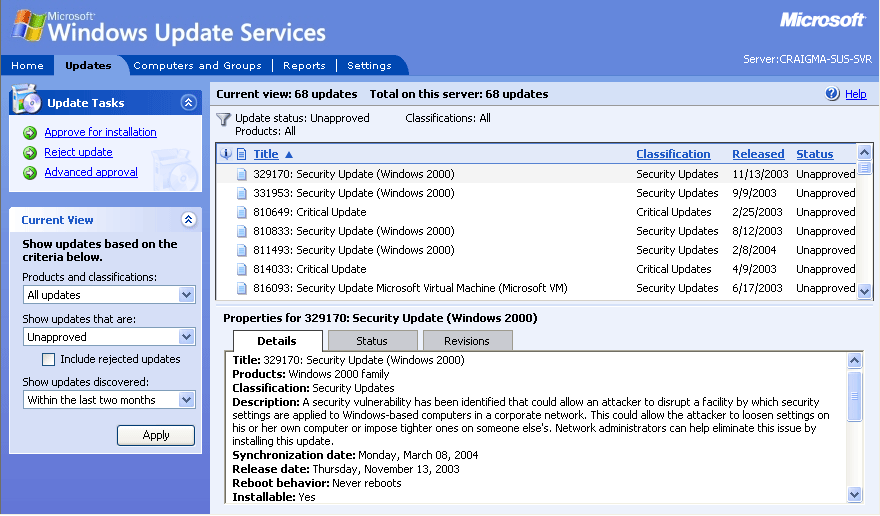Select row 810649: Critical Update
The height and width of the screenshot is (516, 880).
537,213
